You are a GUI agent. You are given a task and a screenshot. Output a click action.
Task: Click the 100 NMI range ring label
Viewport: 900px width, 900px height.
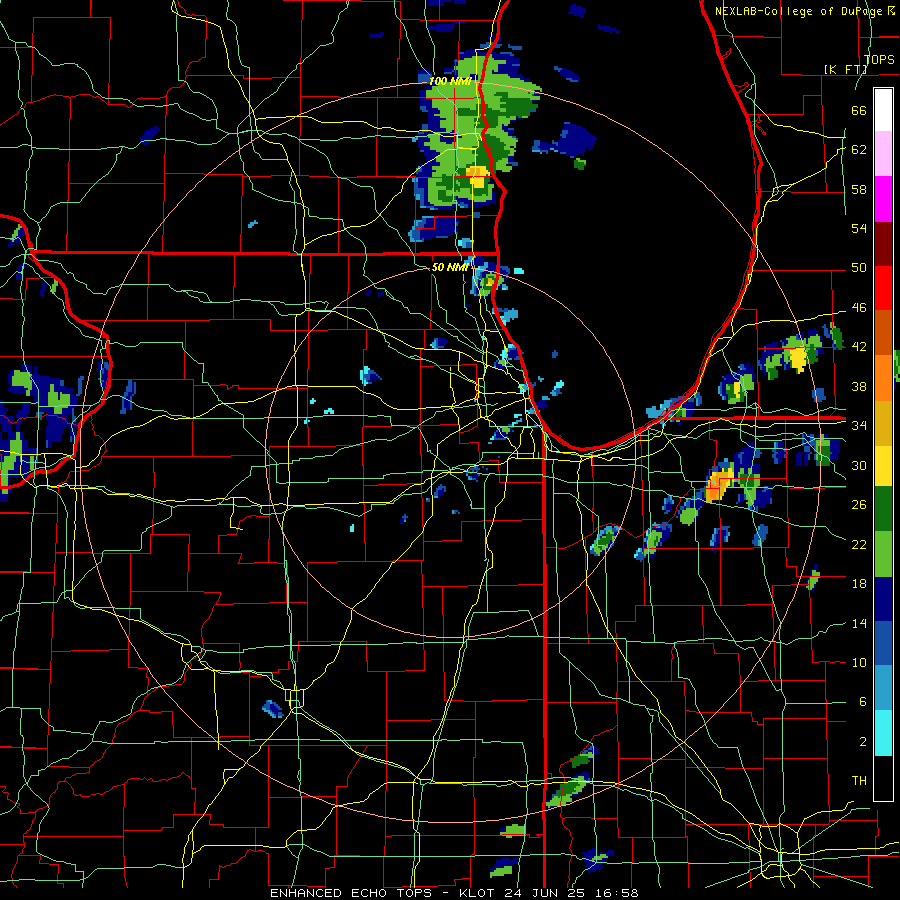[450, 81]
